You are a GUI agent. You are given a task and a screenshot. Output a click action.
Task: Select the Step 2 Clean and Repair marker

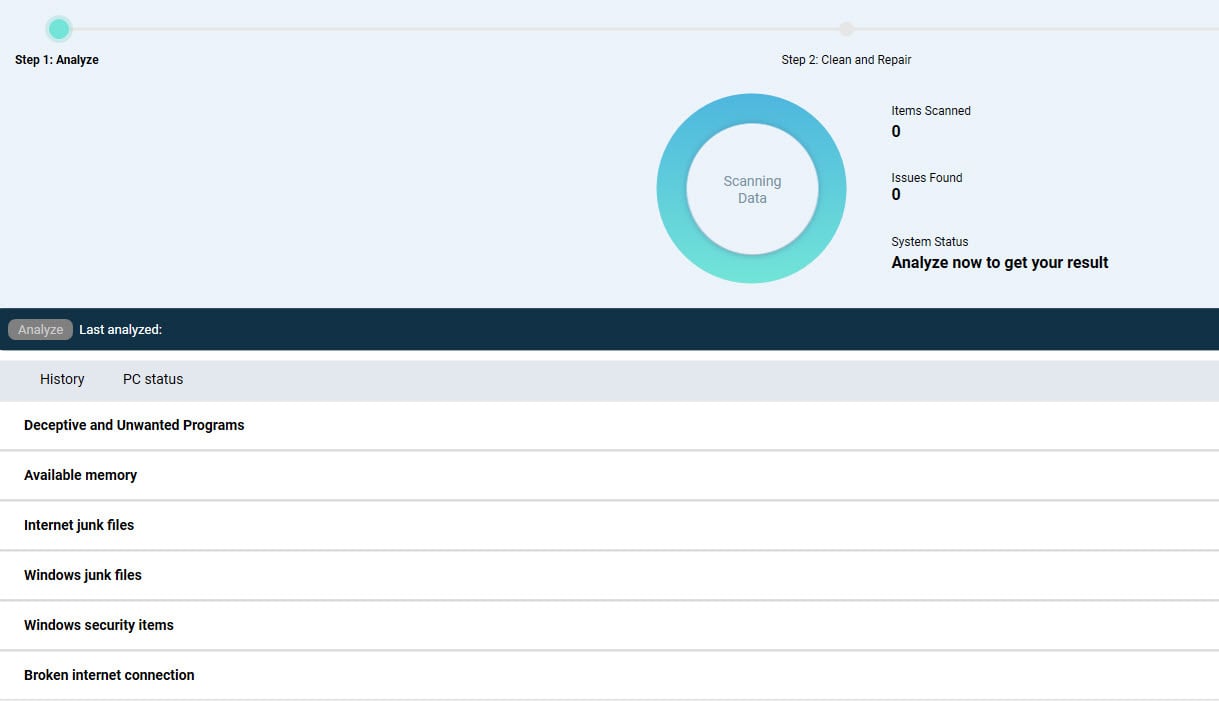(x=847, y=29)
